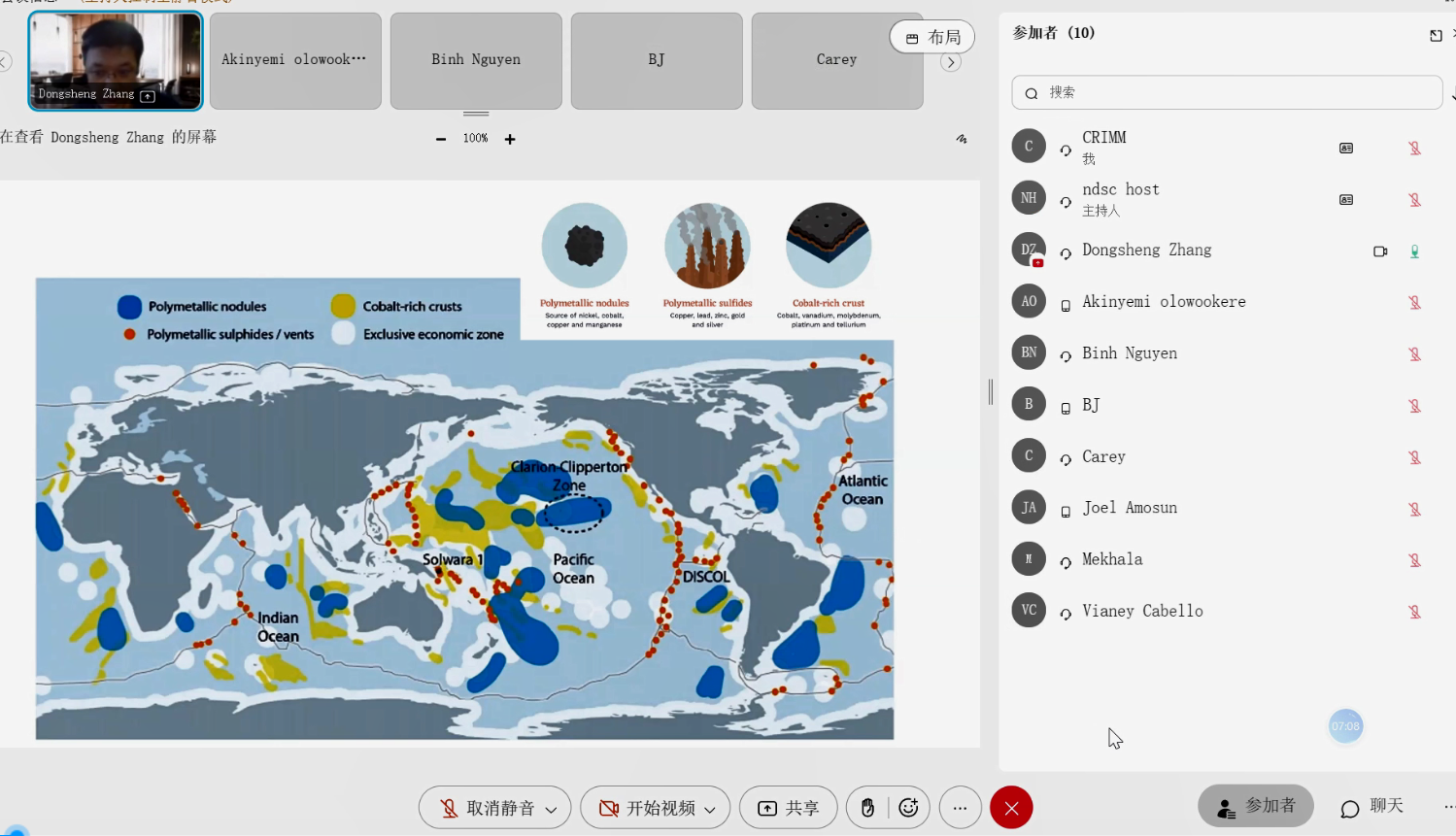Click the search magnifier icon

[1032, 93]
